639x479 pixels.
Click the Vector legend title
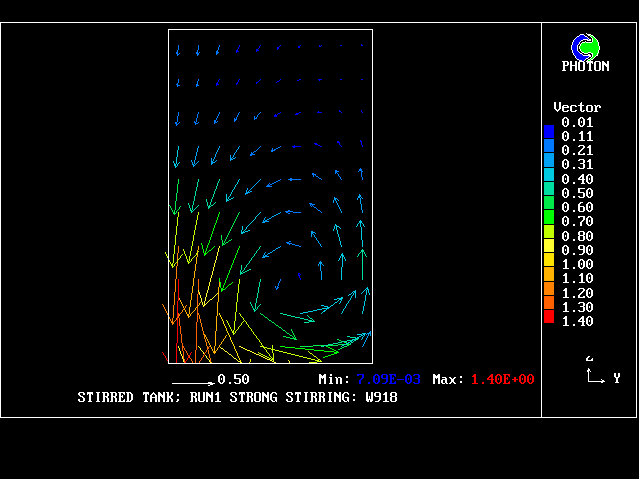point(577,107)
